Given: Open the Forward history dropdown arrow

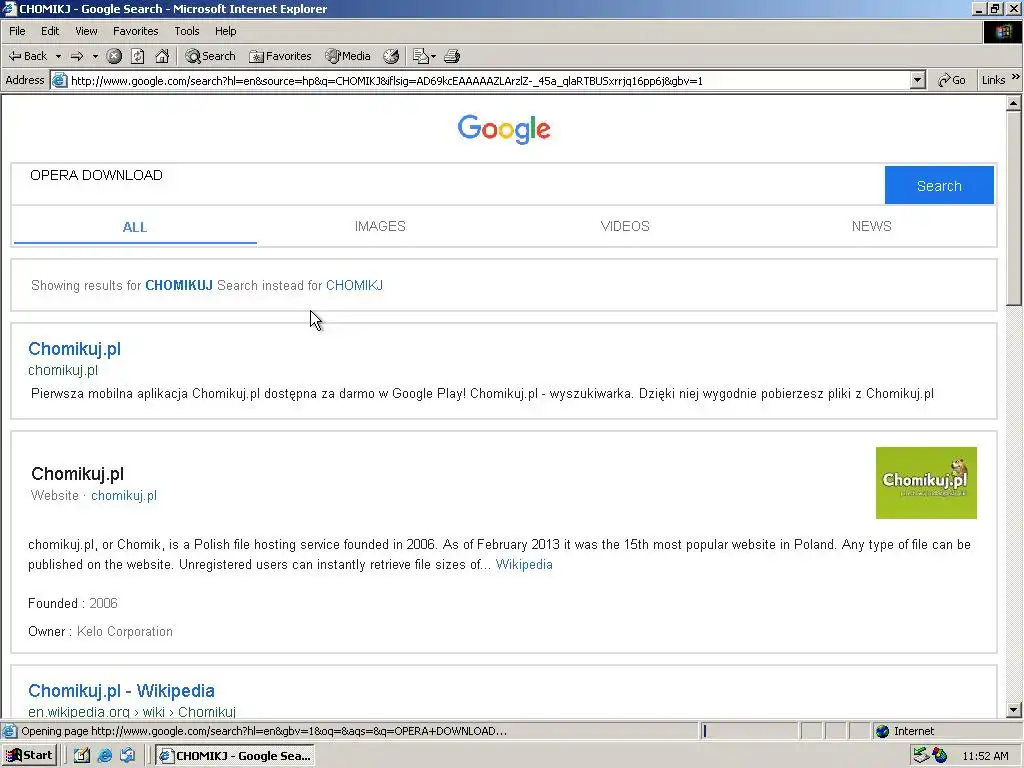Looking at the screenshot, I should pyautogui.click(x=95, y=56).
